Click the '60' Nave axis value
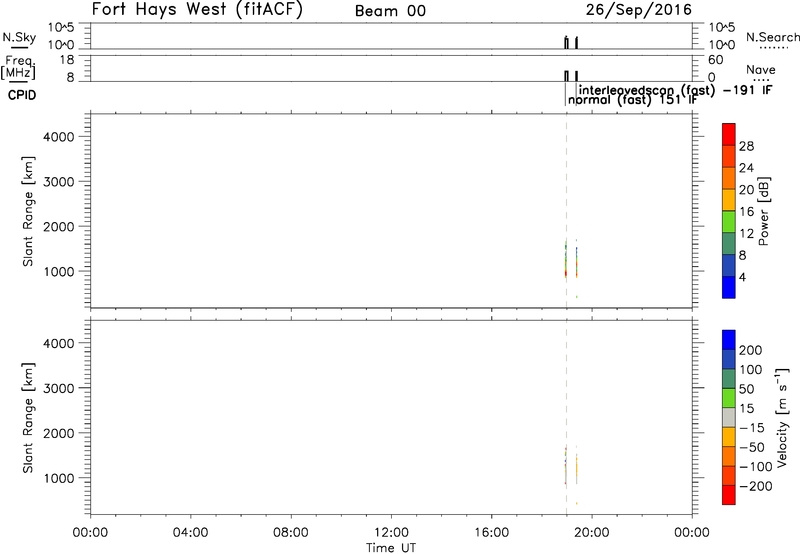The height and width of the screenshot is (554, 800). [715, 60]
